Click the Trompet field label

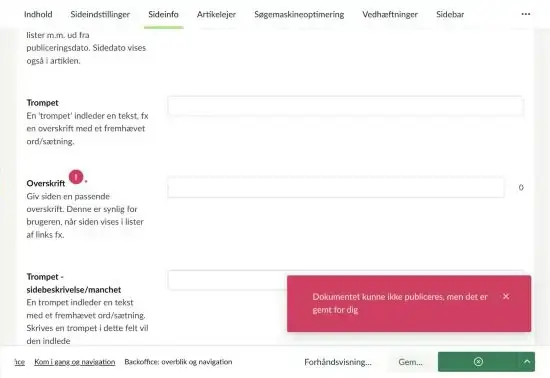point(42,103)
